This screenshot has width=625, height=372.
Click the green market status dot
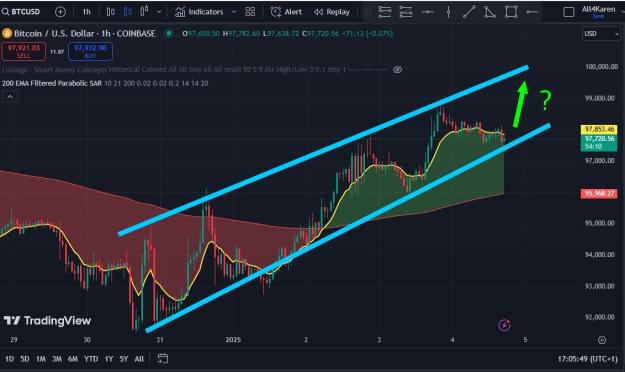point(169,33)
